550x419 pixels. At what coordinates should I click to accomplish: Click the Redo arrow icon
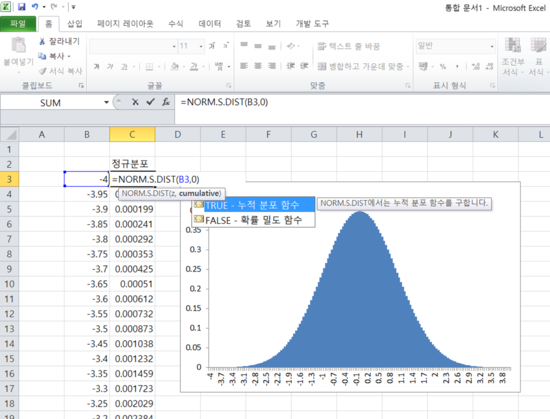pos(54,7)
